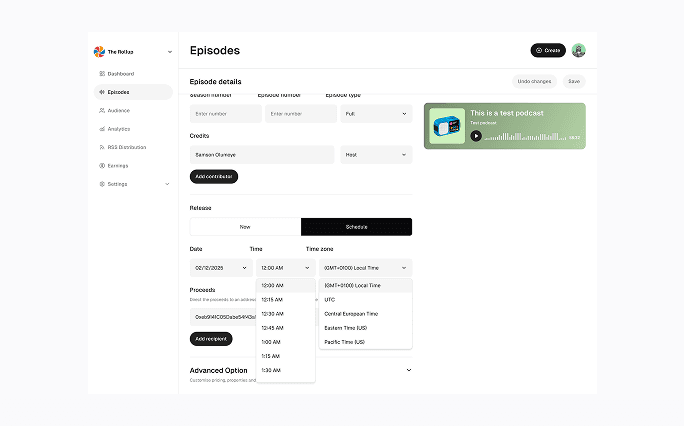
Task: Choose 12:00 AM in time list
Action: coord(285,286)
